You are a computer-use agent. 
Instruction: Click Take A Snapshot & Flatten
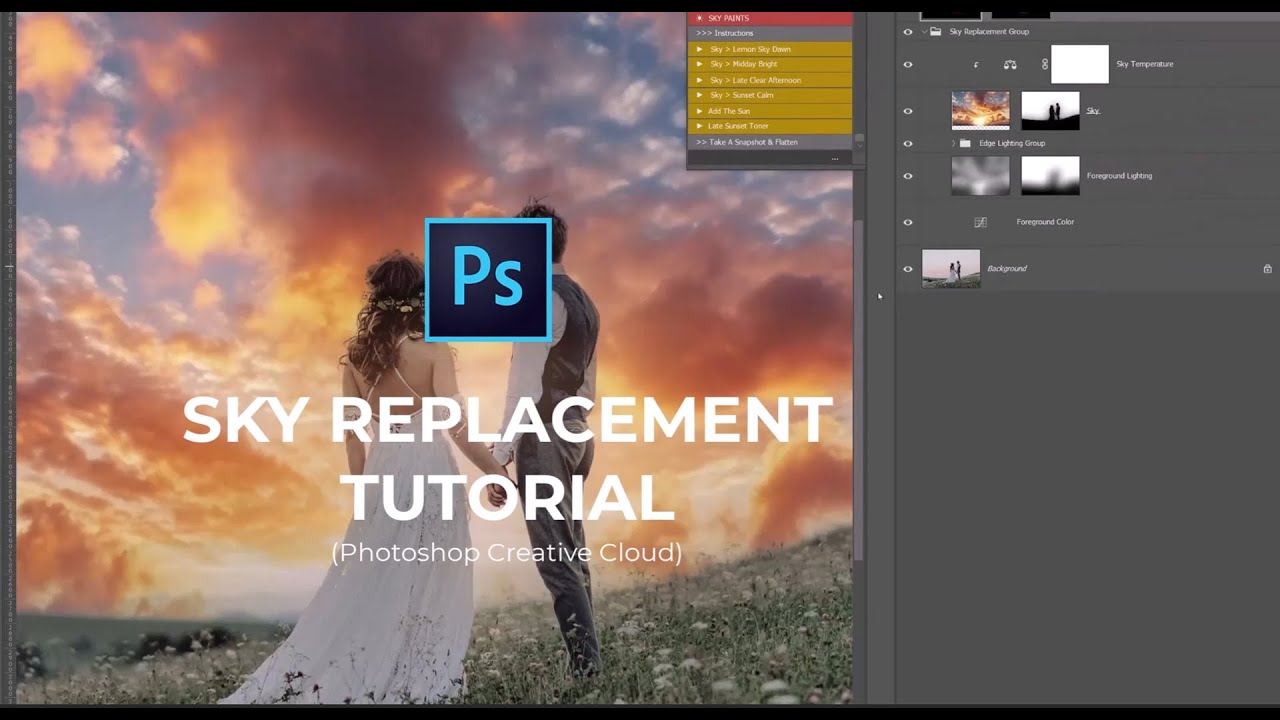click(770, 142)
